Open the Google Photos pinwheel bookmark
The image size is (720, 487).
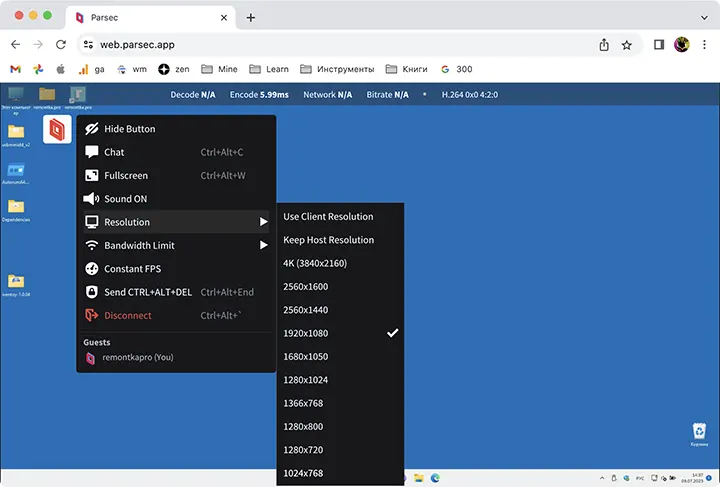click(x=38, y=69)
